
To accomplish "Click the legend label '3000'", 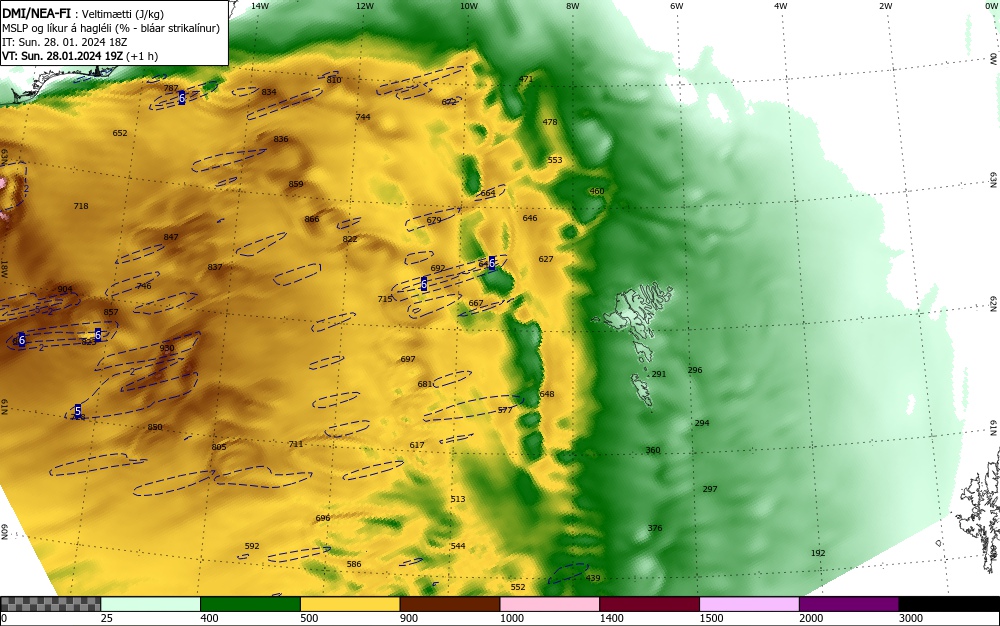I will (911, 618).
